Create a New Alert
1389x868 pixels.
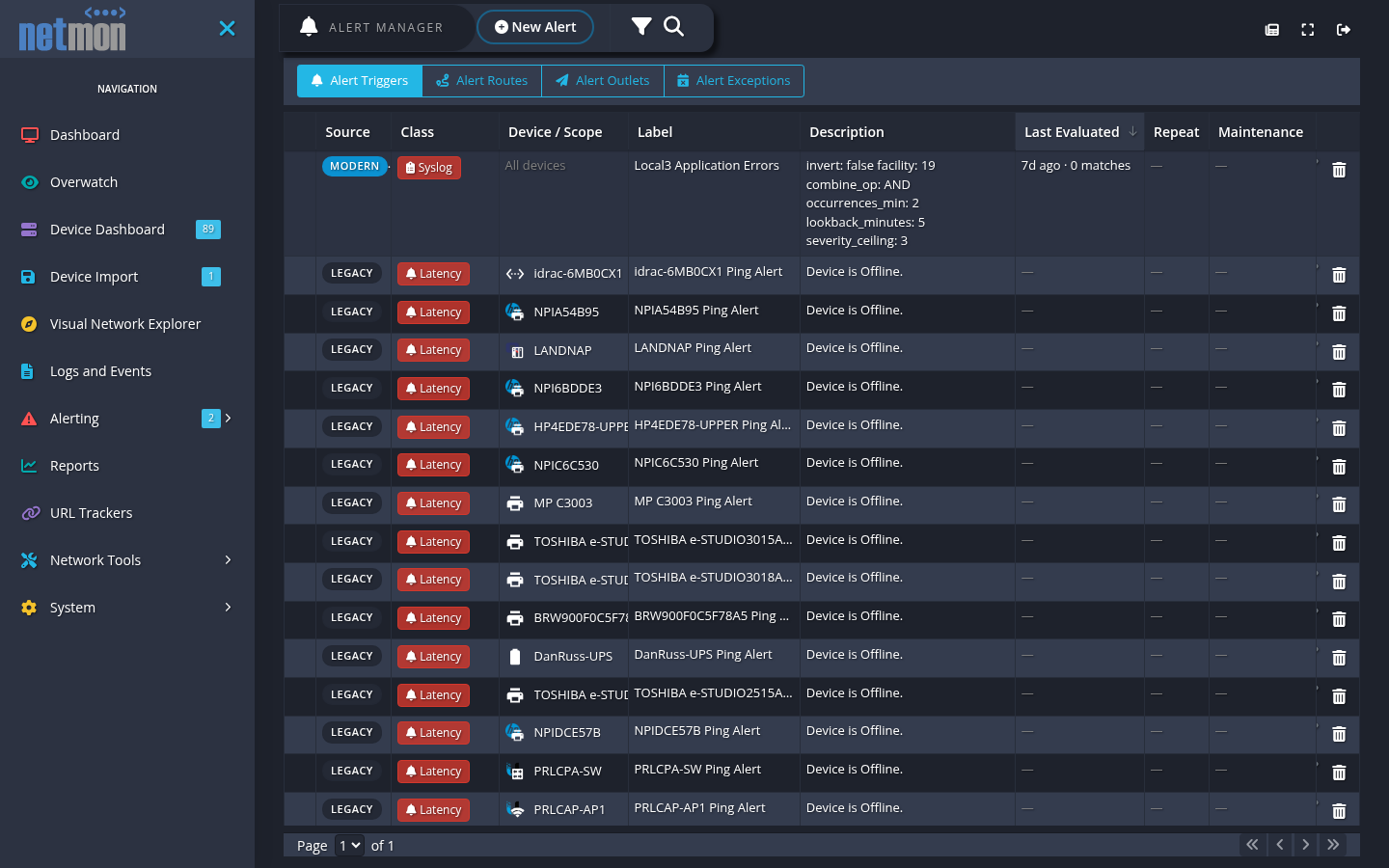pos(535,27)
